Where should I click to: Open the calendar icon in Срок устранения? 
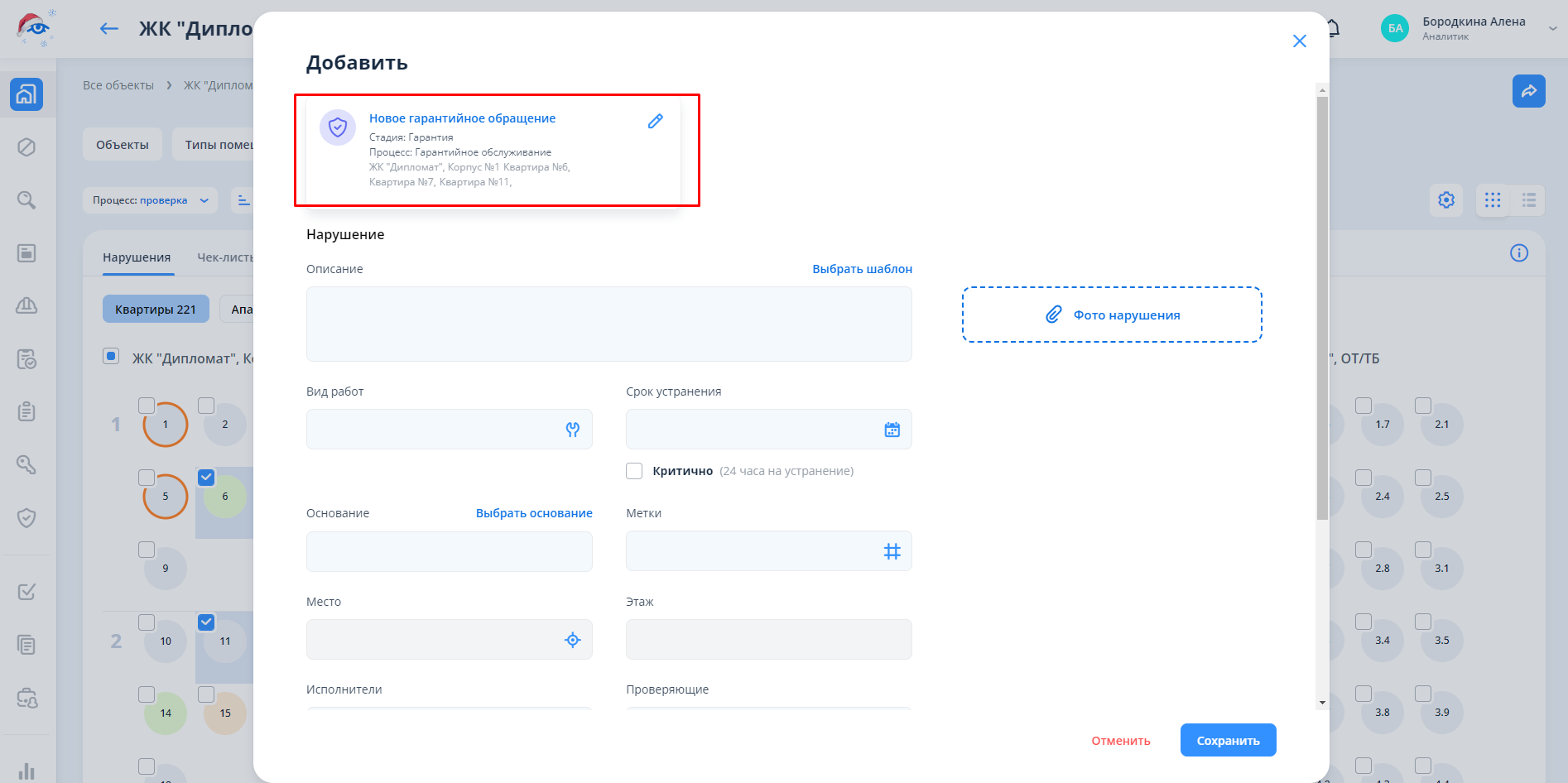892,430
